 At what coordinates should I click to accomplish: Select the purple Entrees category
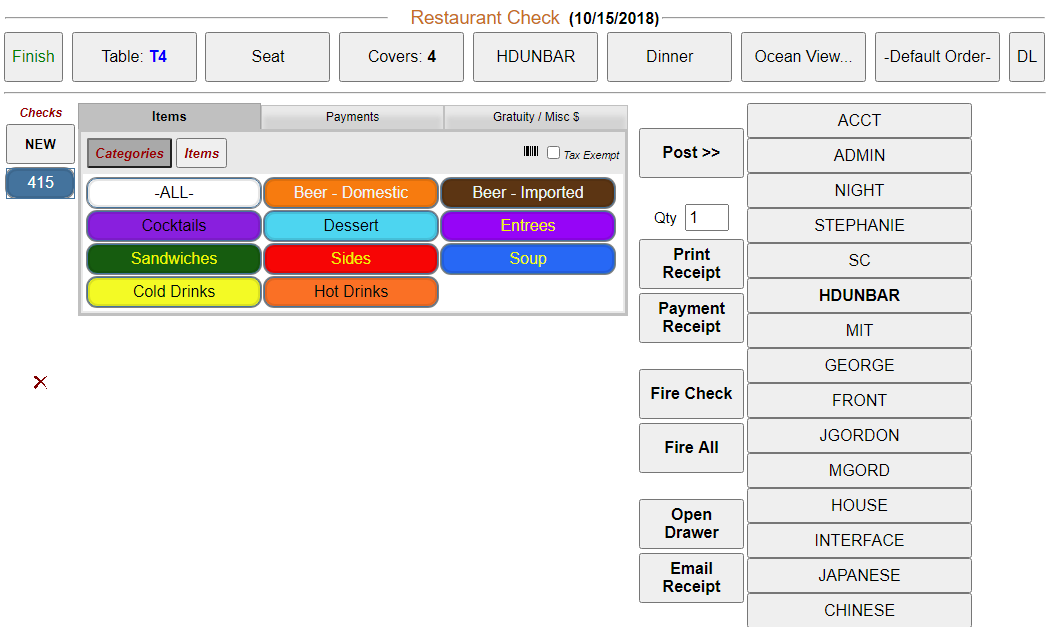pos(527,226)
